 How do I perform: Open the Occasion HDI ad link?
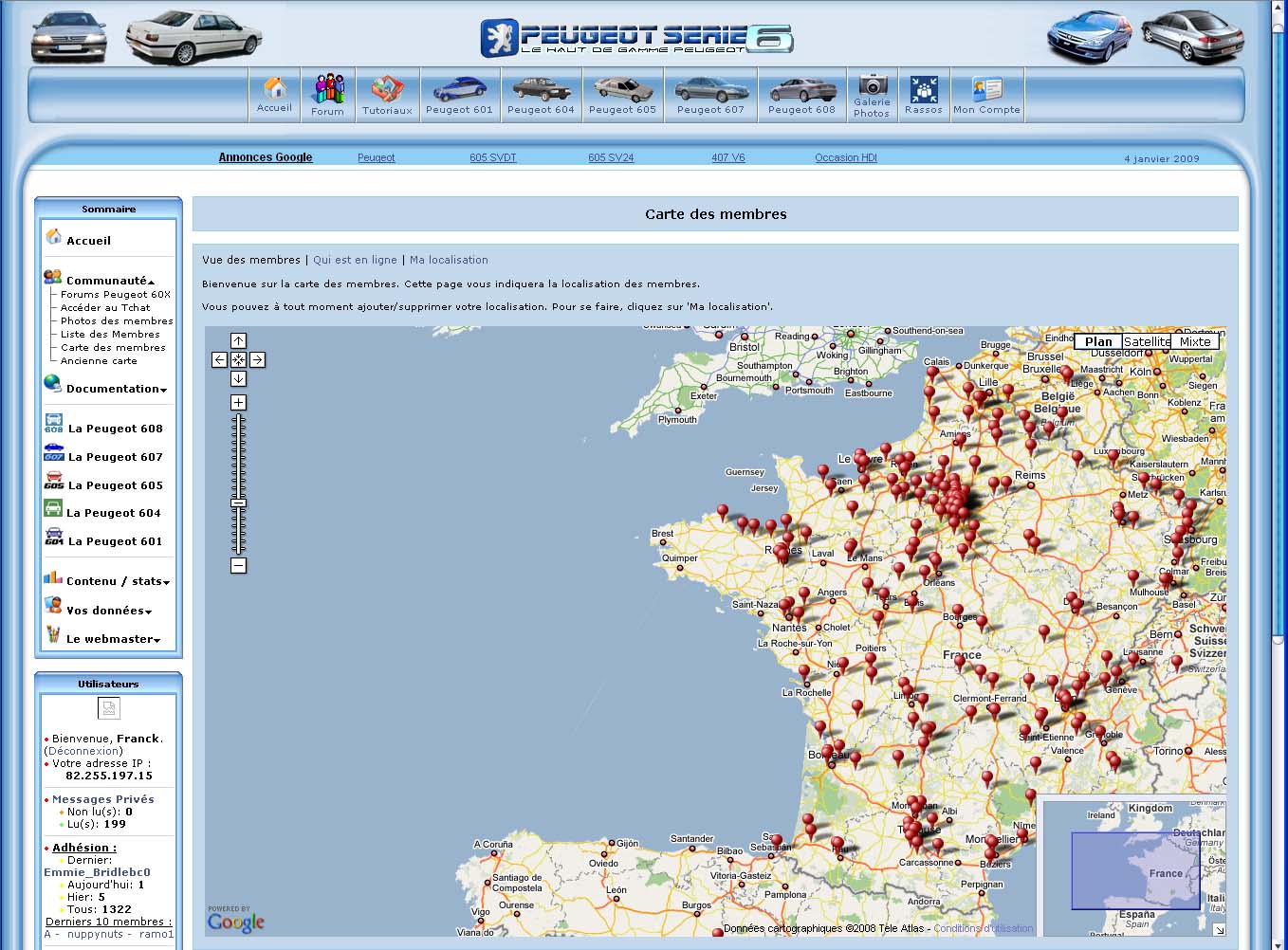846,157
